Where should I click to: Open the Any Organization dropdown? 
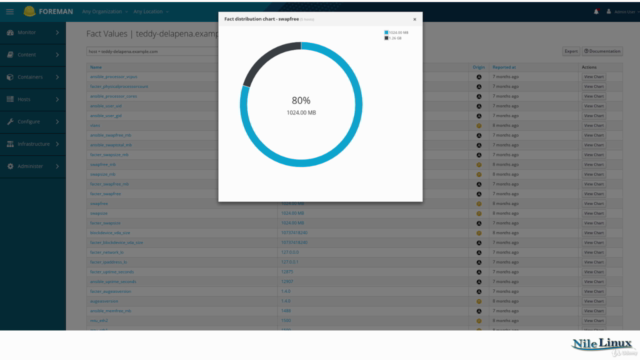tap(105, 11)
